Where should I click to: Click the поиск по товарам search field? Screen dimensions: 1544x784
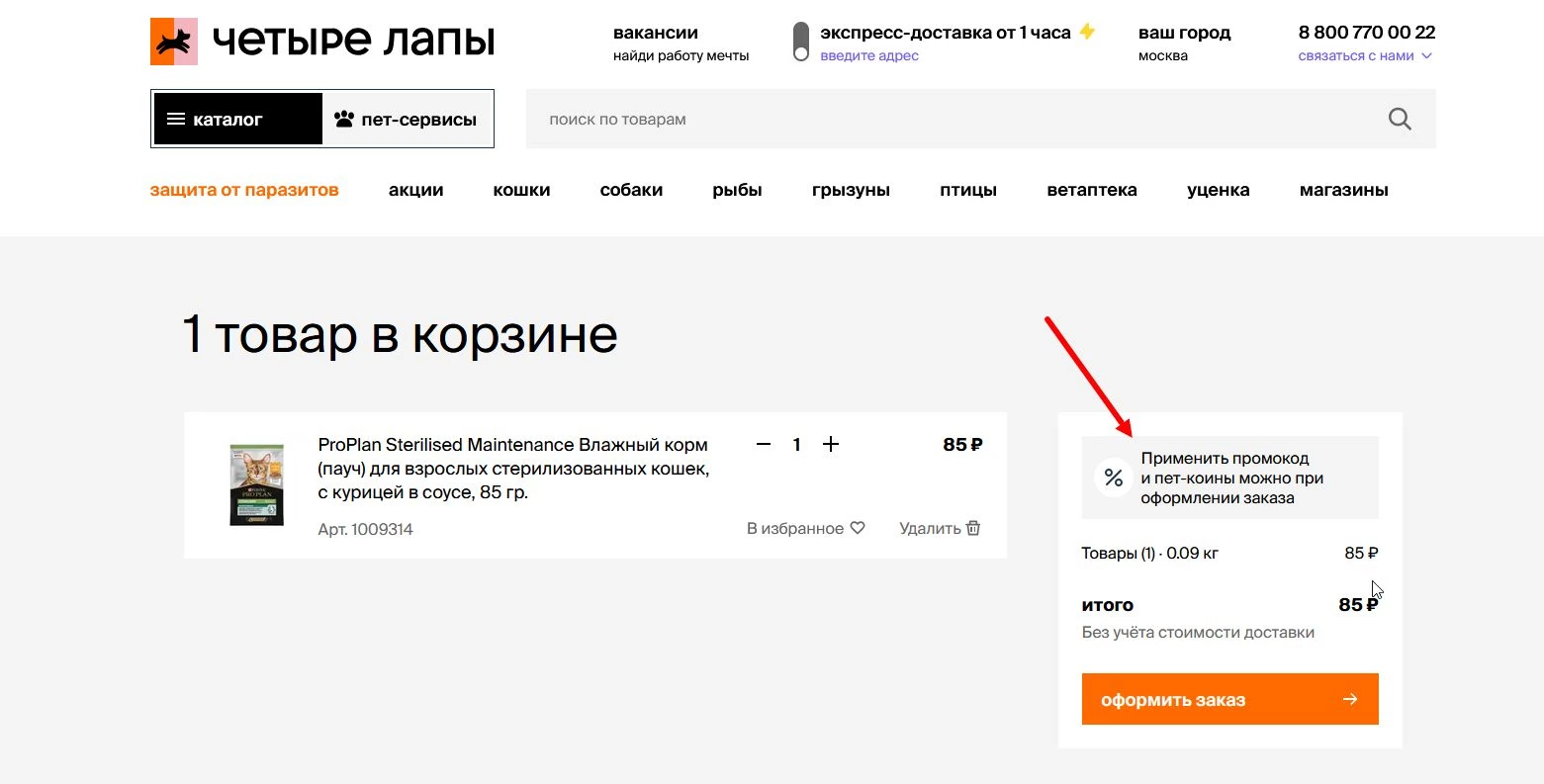(890, 119)
